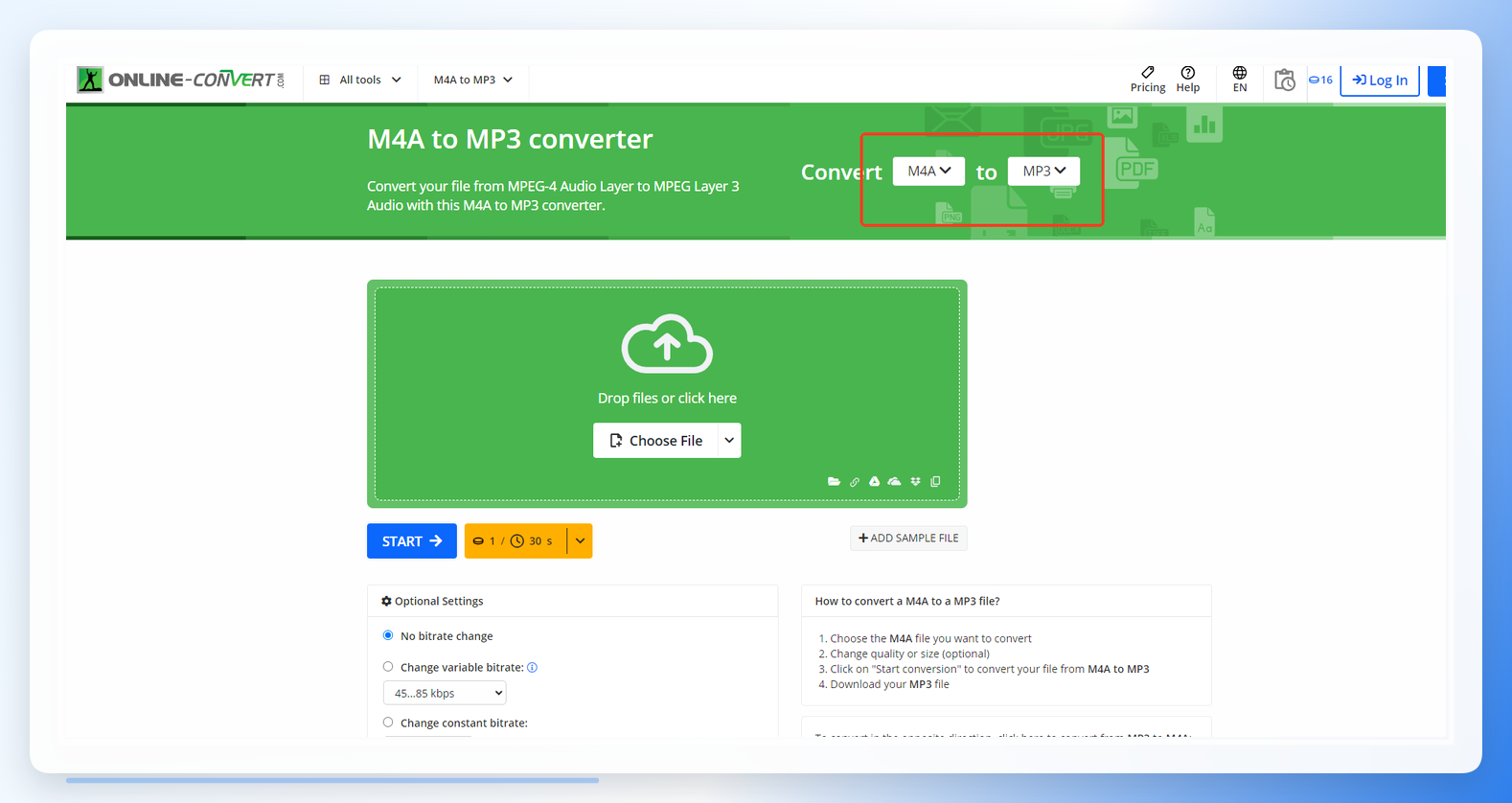This screenshot has height=803, width=1512.
Task: Click step 'Download your MP3 file'
Action: 889,684
